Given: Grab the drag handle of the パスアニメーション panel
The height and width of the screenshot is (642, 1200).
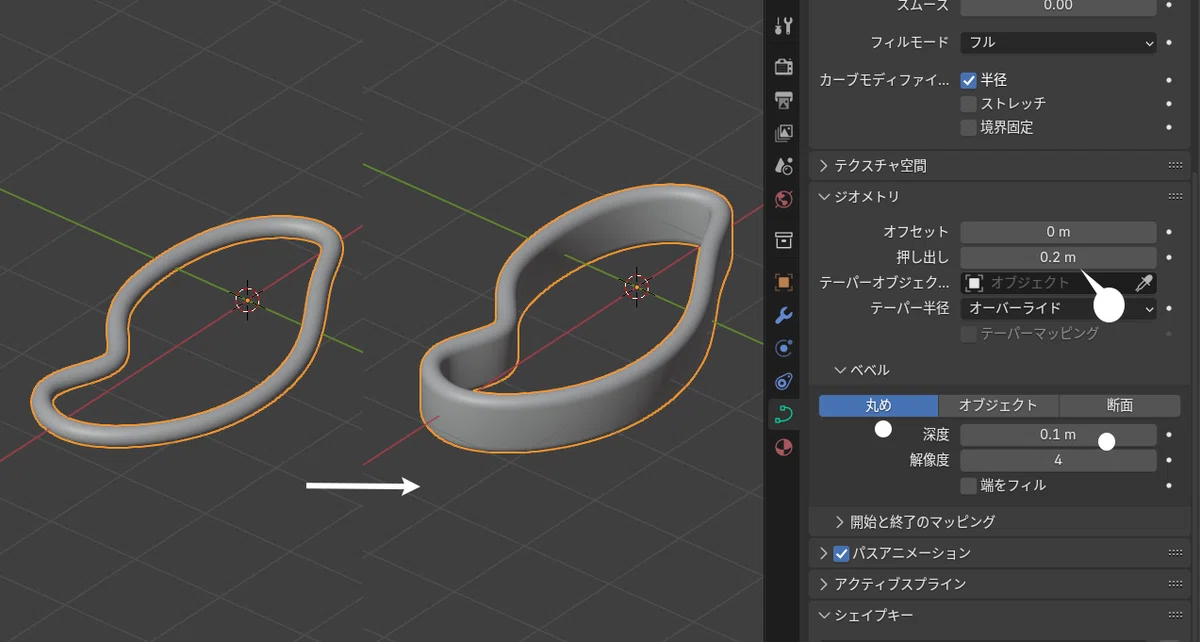Looking at the screenshot, I should pos(1175,552).
